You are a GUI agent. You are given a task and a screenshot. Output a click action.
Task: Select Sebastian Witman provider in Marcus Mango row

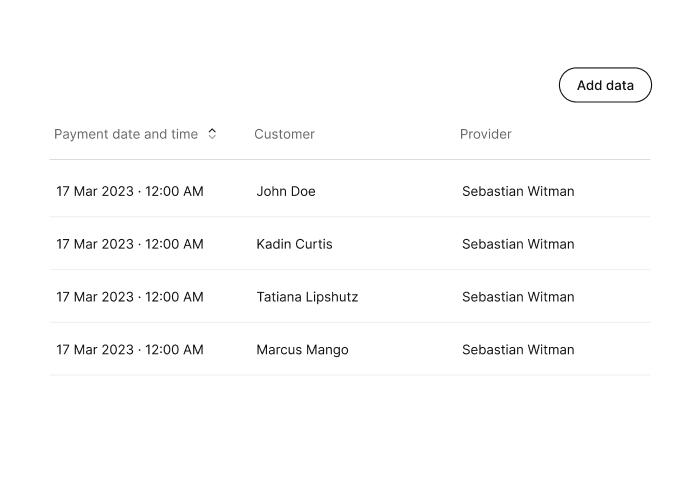coord(518,350)
